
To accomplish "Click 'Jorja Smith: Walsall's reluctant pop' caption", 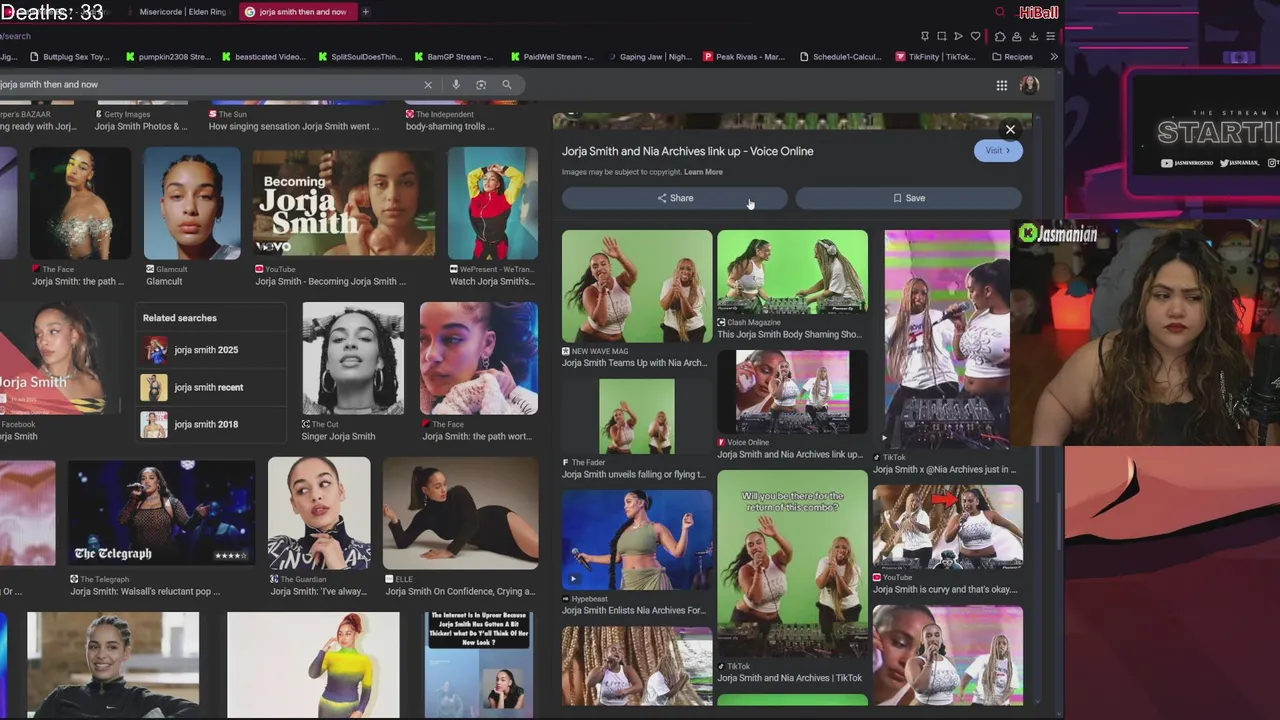I will (x=145, y=592).
